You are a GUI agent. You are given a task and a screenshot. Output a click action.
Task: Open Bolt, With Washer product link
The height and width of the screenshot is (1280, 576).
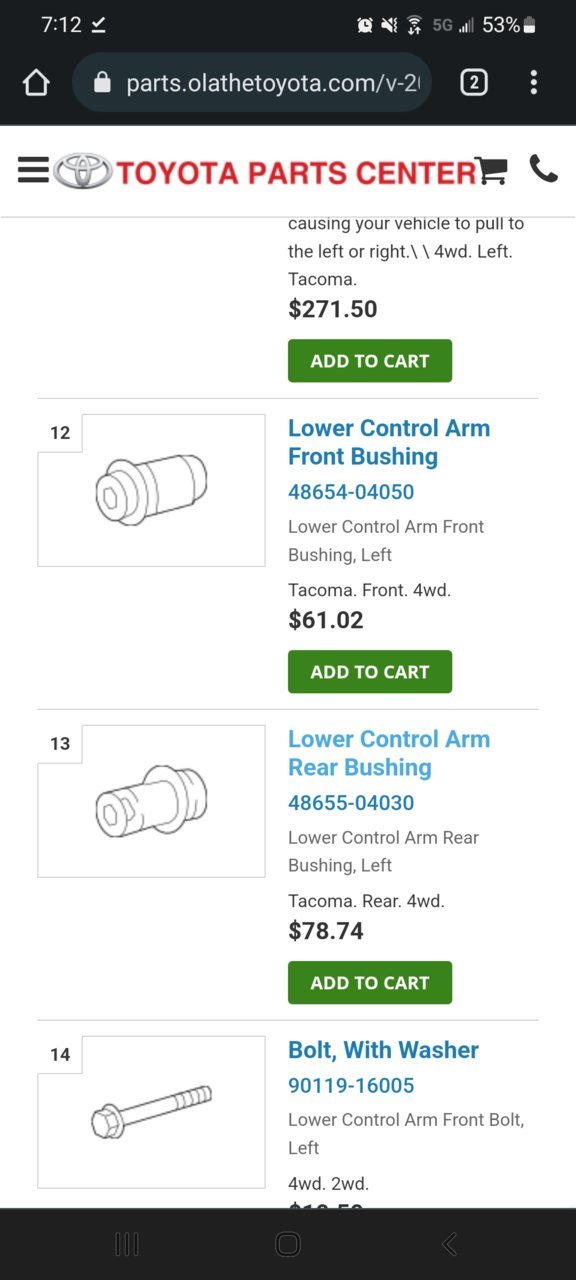[383, 1050]
